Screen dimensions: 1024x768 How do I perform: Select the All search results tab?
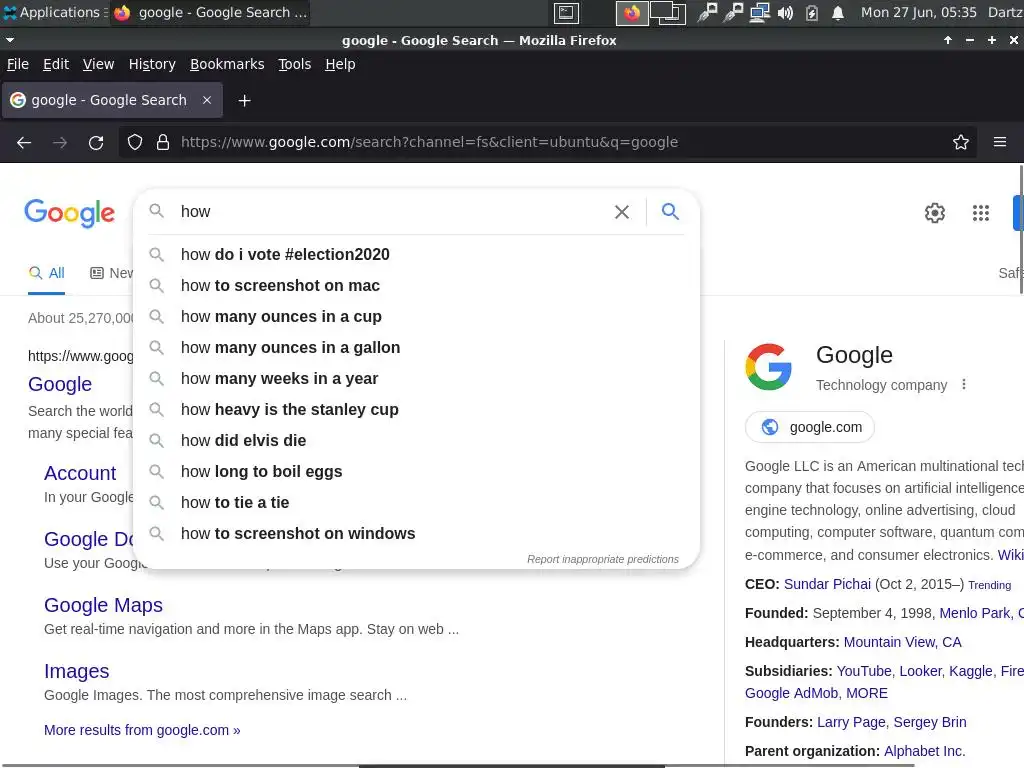46,273
